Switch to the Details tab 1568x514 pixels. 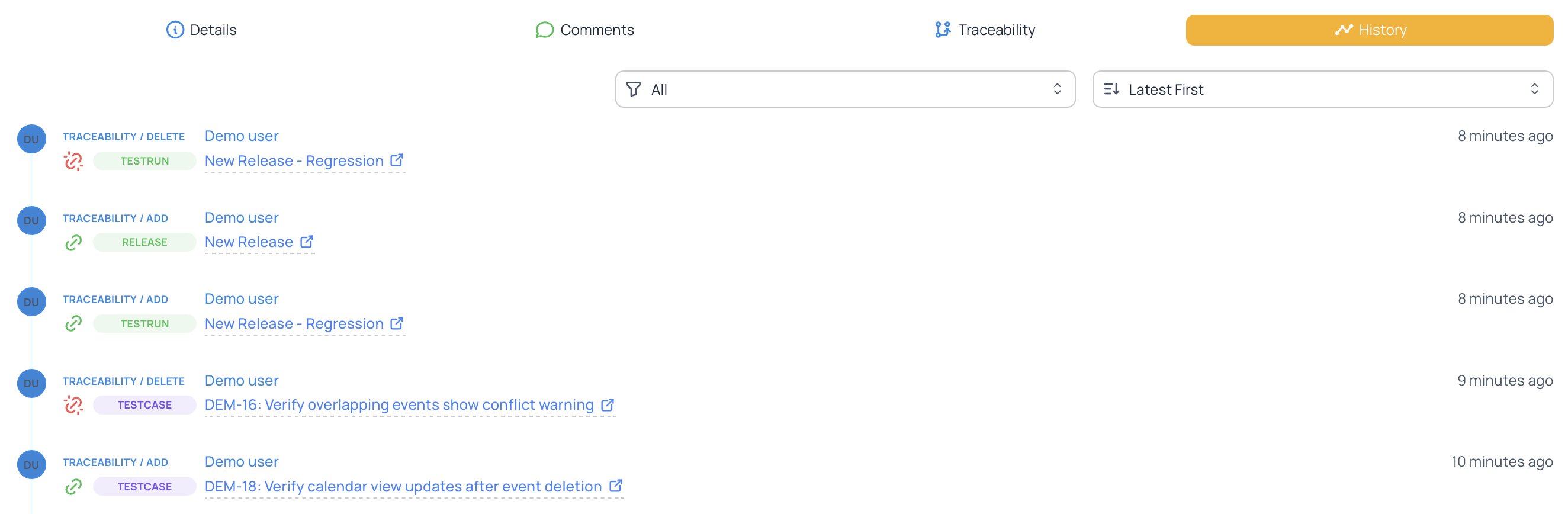coord(201,30)
